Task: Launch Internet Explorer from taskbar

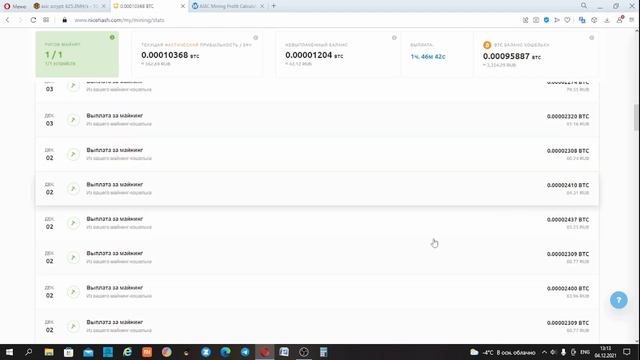Action: (x=127, y=352)
